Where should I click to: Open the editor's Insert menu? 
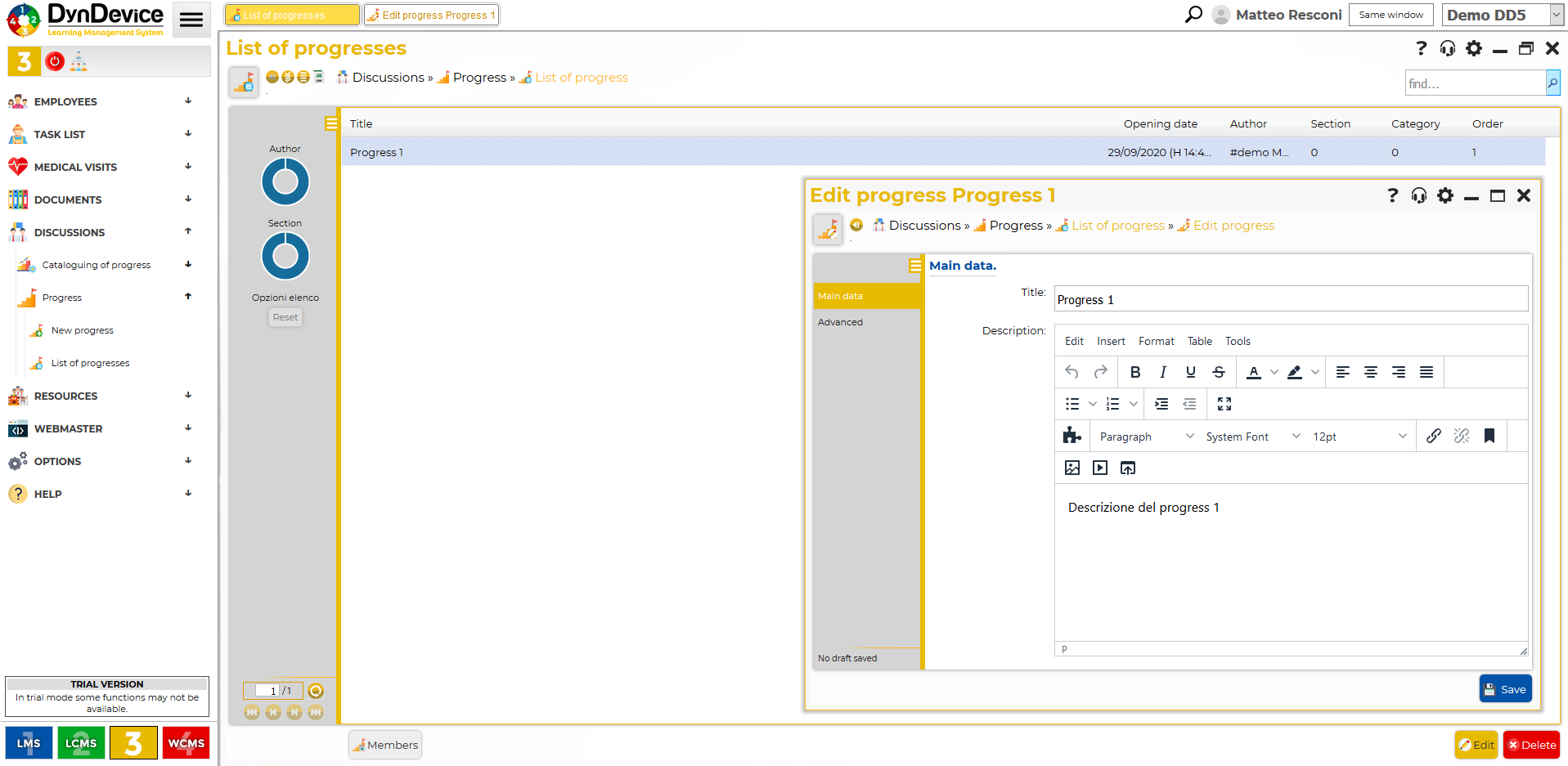(x=1111, y=341)
